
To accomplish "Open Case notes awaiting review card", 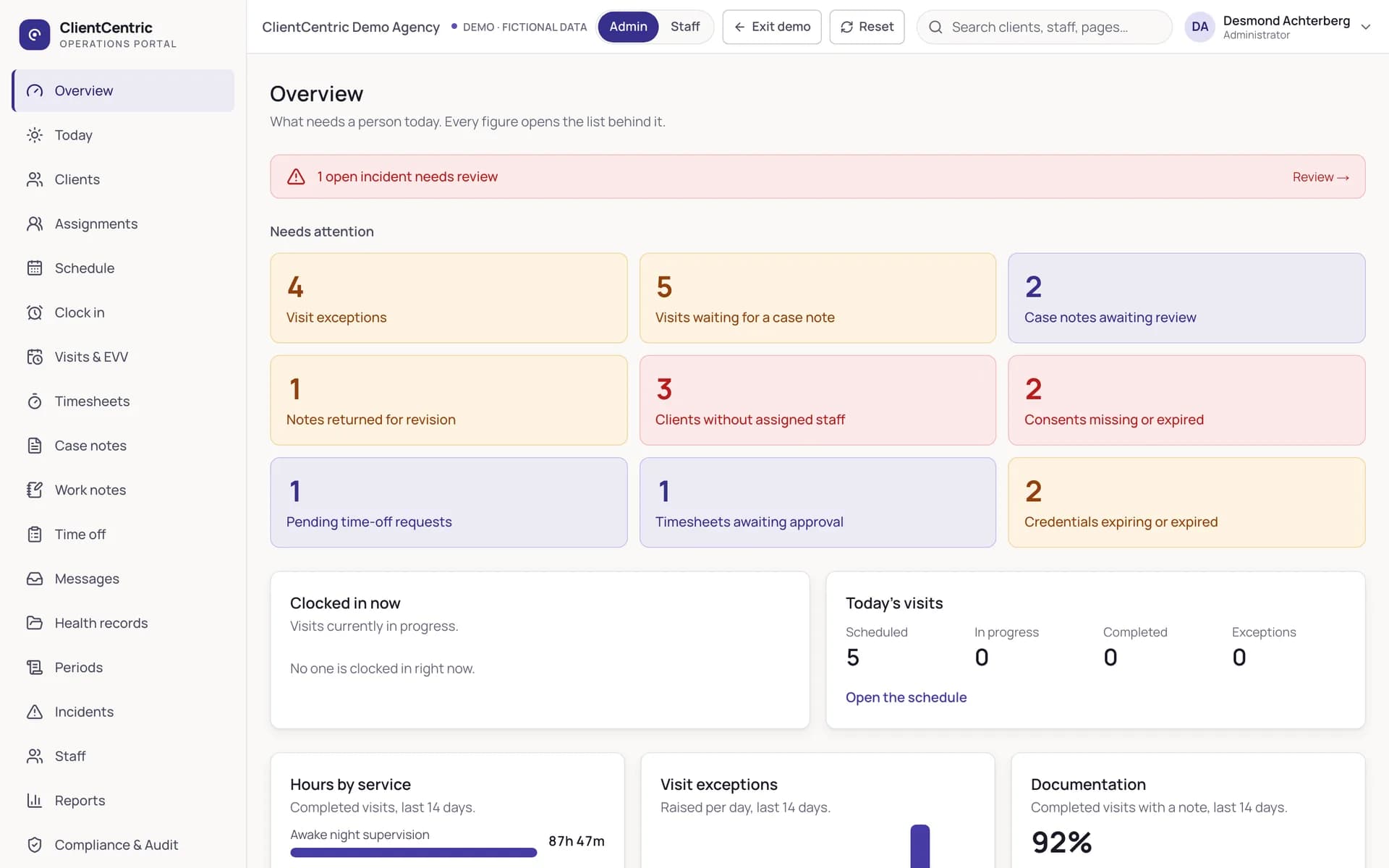I will coord(1186,298).
